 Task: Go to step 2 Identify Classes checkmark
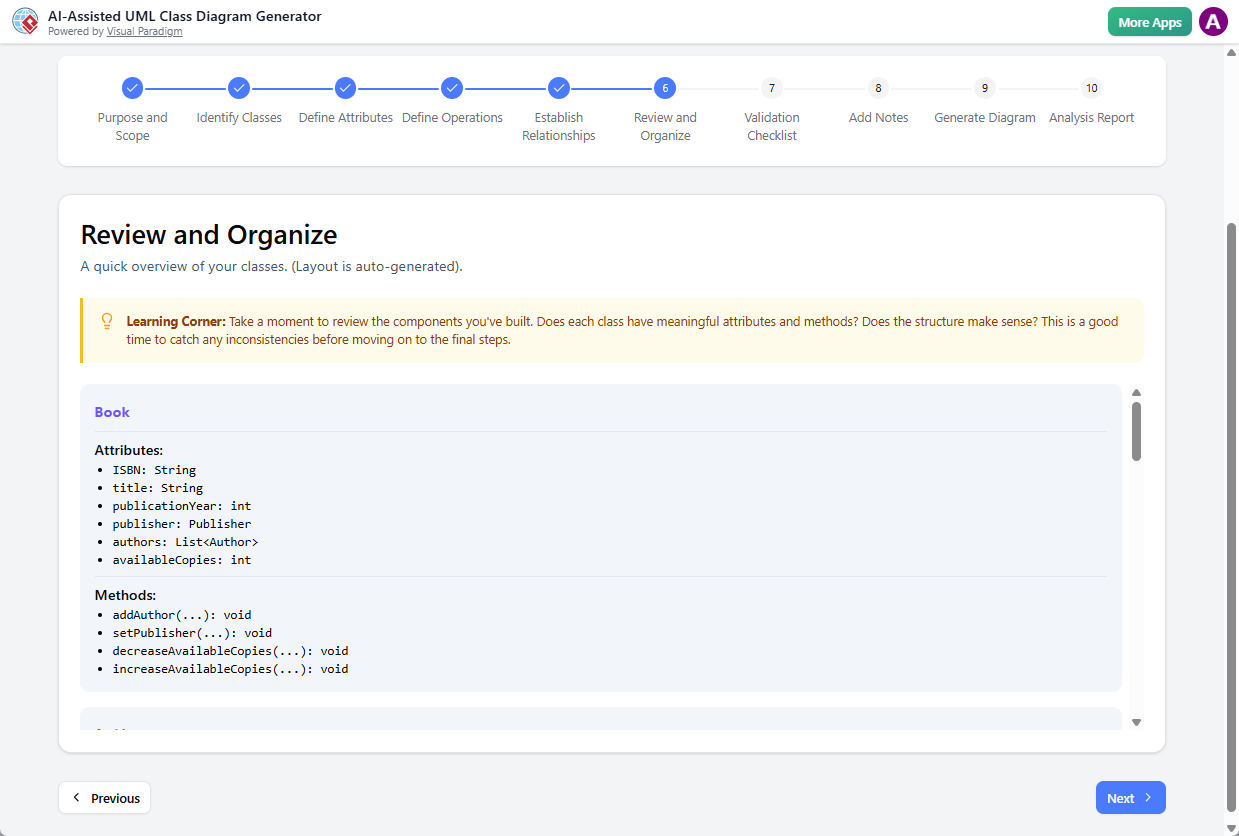point(239,88)
